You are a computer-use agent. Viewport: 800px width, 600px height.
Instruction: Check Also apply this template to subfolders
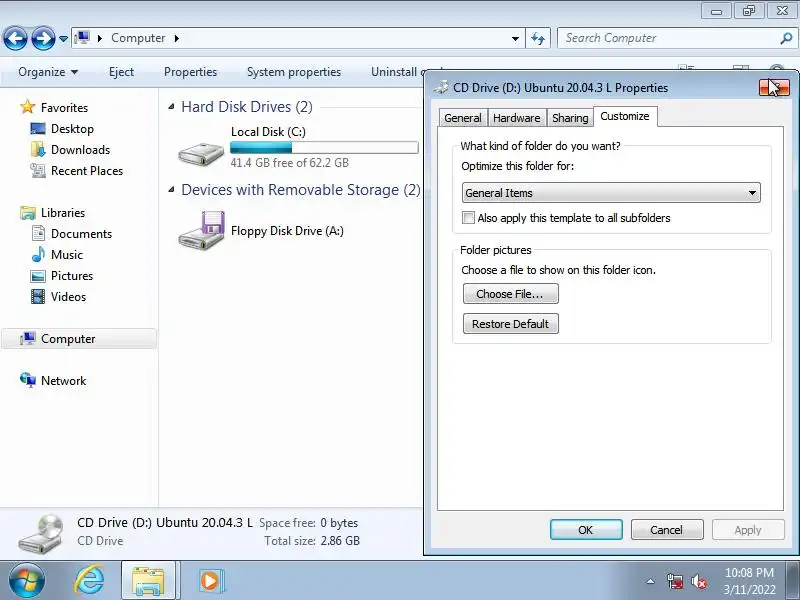pos(468,218)
